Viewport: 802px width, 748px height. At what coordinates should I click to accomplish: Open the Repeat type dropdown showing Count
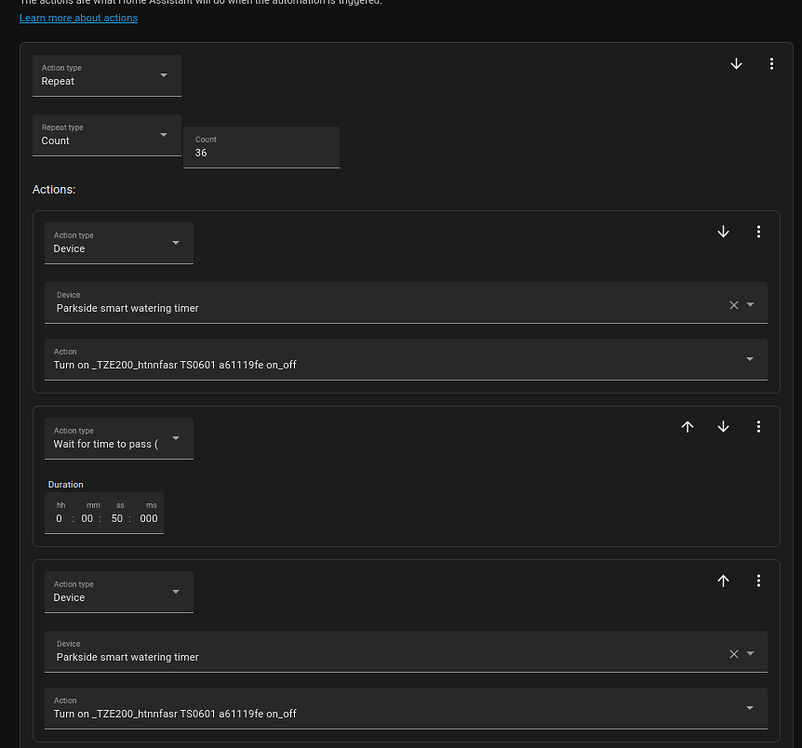pos(107,135)
